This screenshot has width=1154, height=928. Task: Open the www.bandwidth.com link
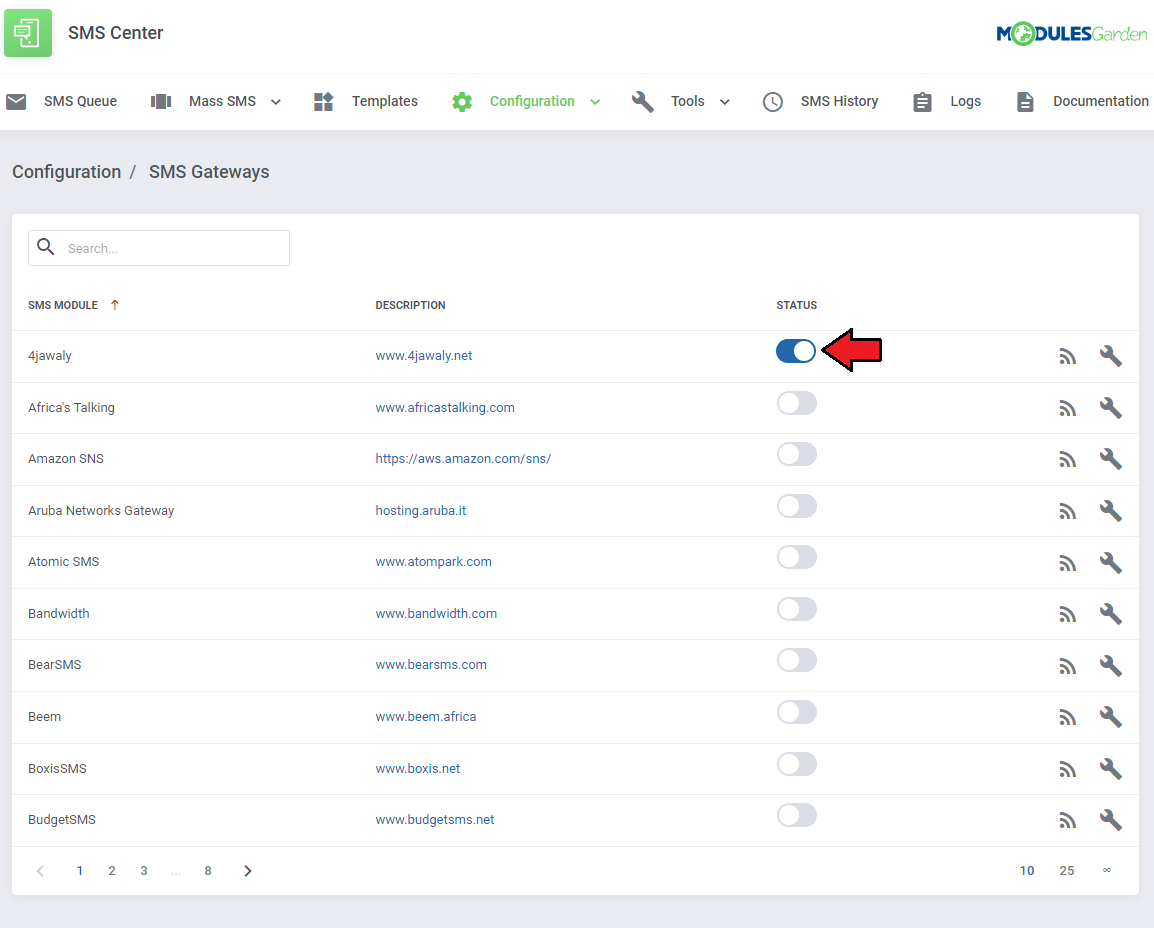click(436, 614)
